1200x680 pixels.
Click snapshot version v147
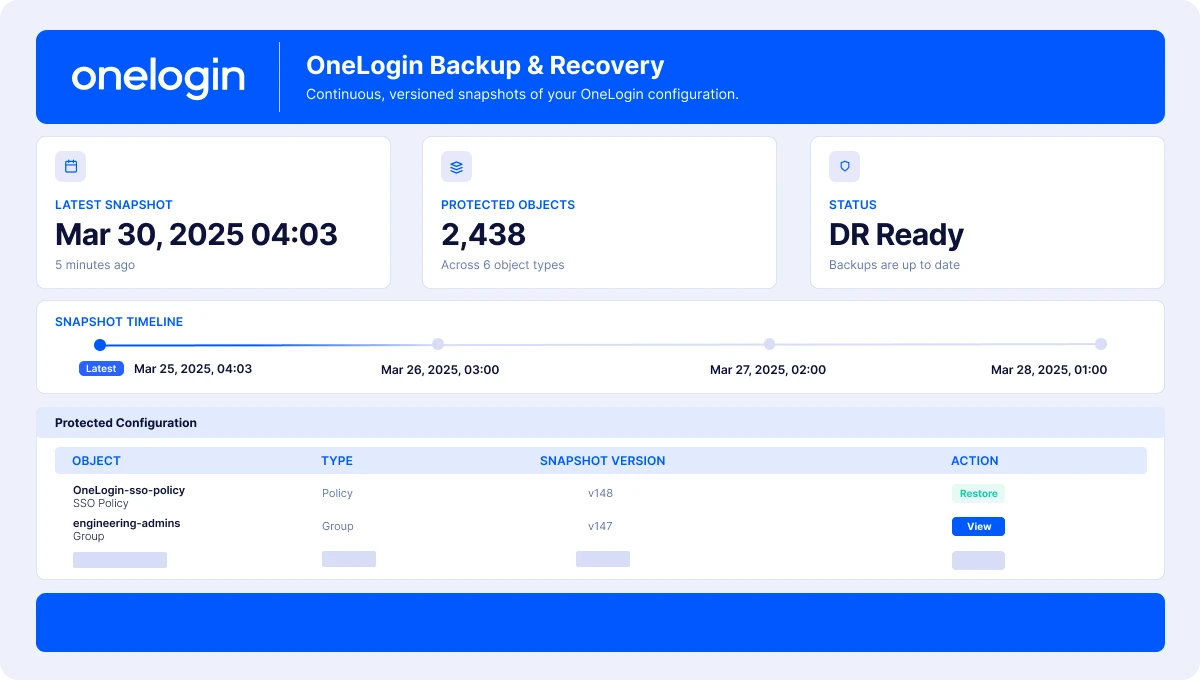click(601, 526)
